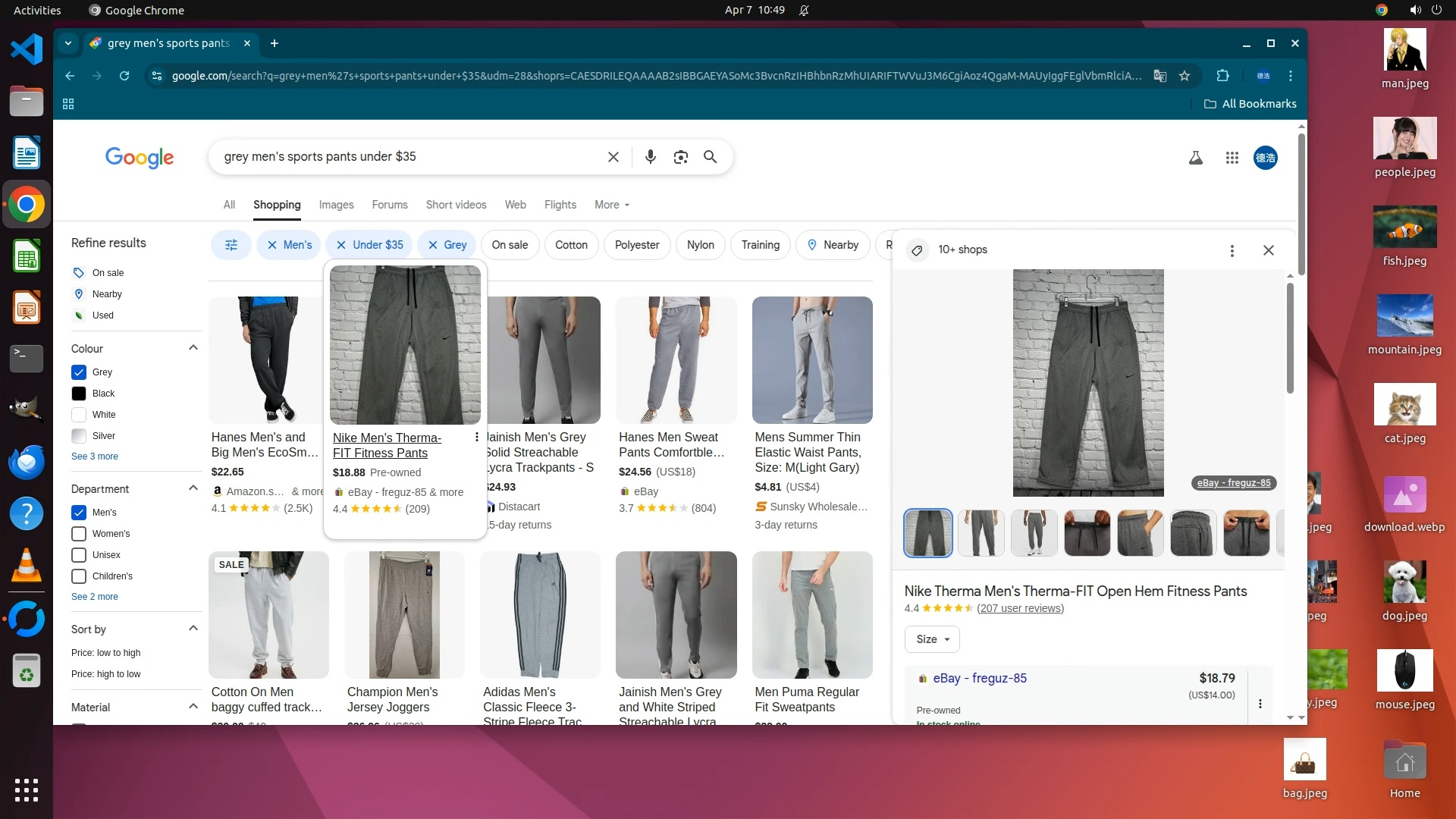Open the 207 user reviews link
1456x819 pixels.
click(x=1020, y=608)
